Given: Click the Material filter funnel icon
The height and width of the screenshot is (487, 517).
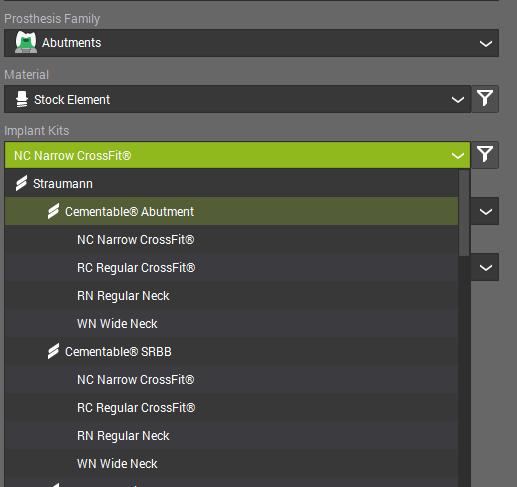Looking at the screenshot, I should coord(485,99).
